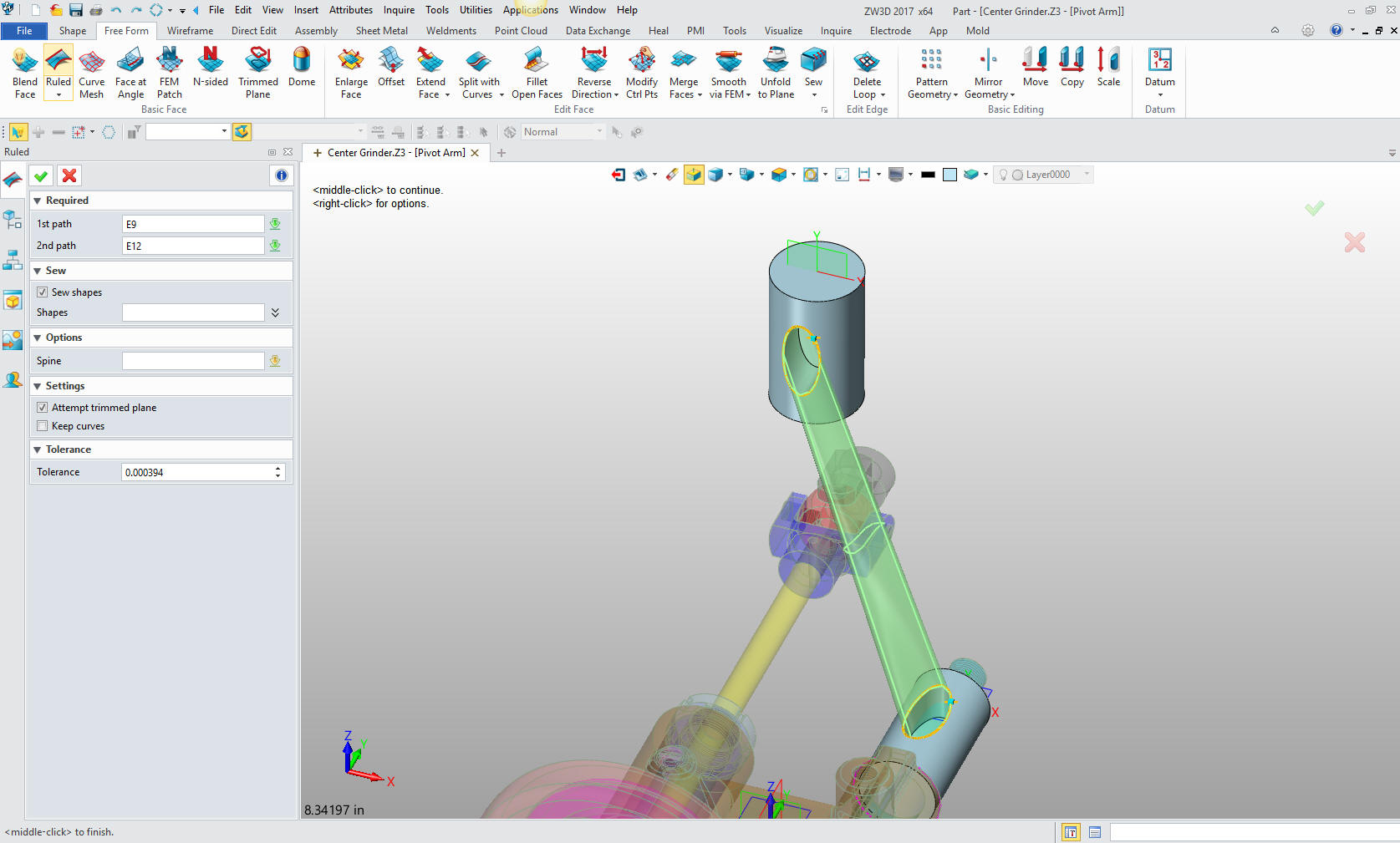Open the Offset face tool
1400x843 pixels.
point(391,67)
